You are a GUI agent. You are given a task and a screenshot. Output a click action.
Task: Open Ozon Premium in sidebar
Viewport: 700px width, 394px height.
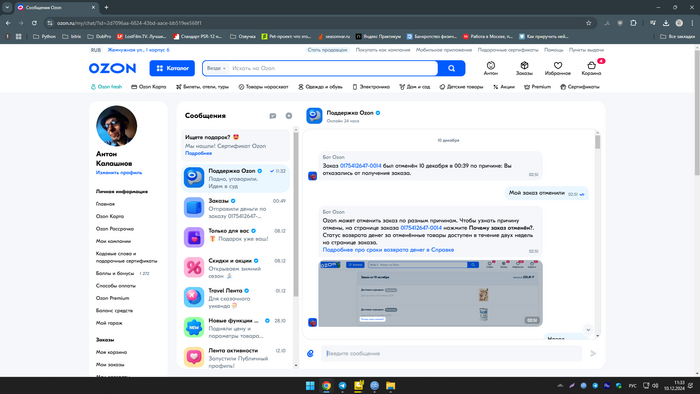(112, 298)
